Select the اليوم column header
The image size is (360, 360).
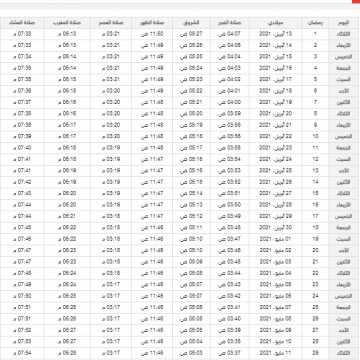[x=344, y=23]
